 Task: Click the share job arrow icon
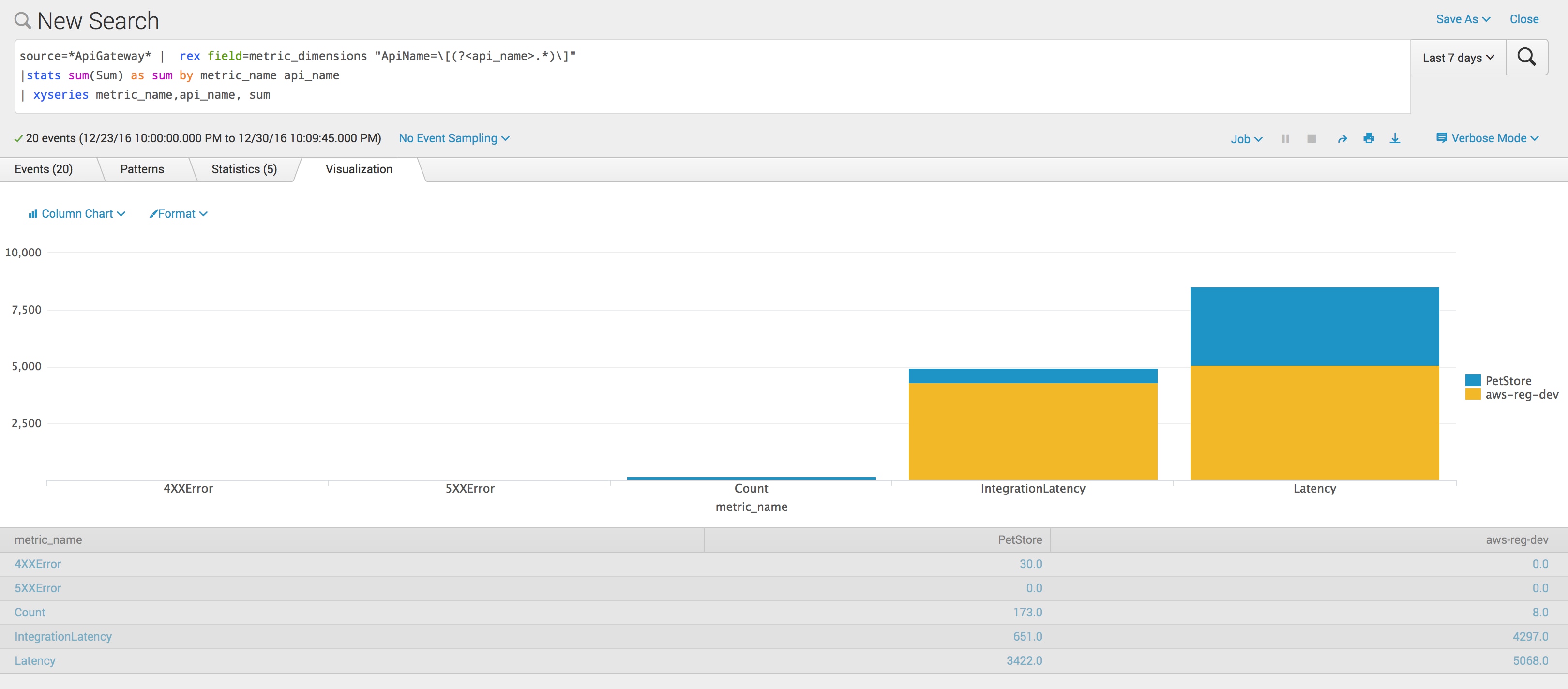click(x=1342, y=139)
